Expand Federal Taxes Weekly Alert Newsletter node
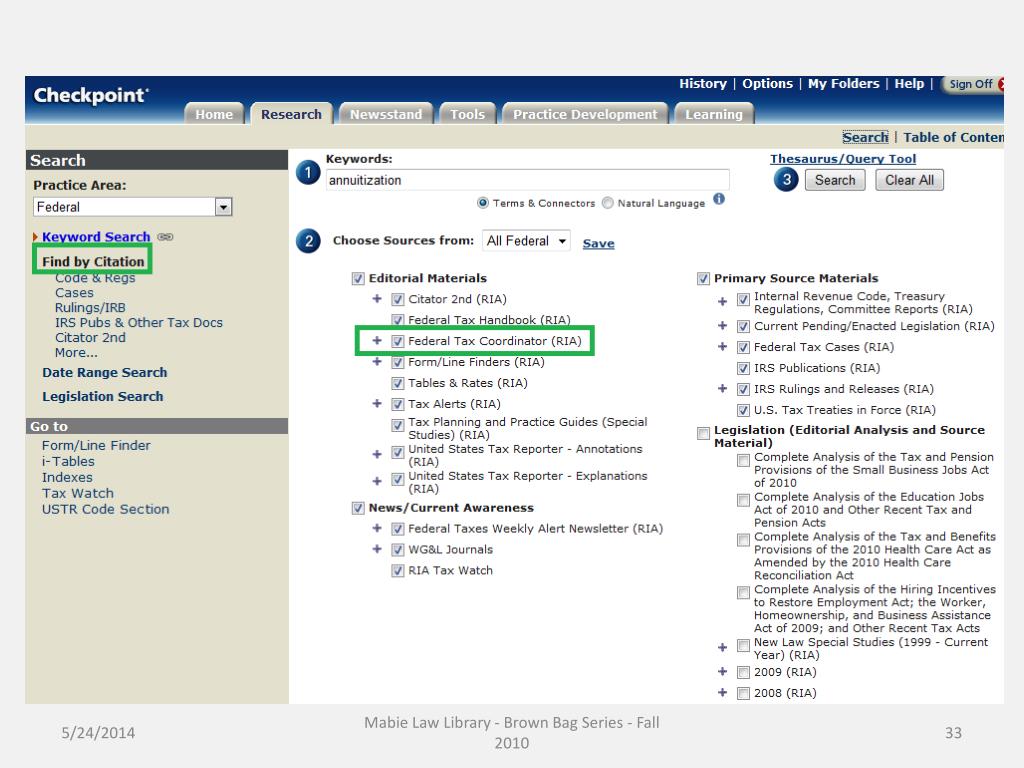This screenshot has width=1024, height=768. pyautogui.click(x=377, y=528)
